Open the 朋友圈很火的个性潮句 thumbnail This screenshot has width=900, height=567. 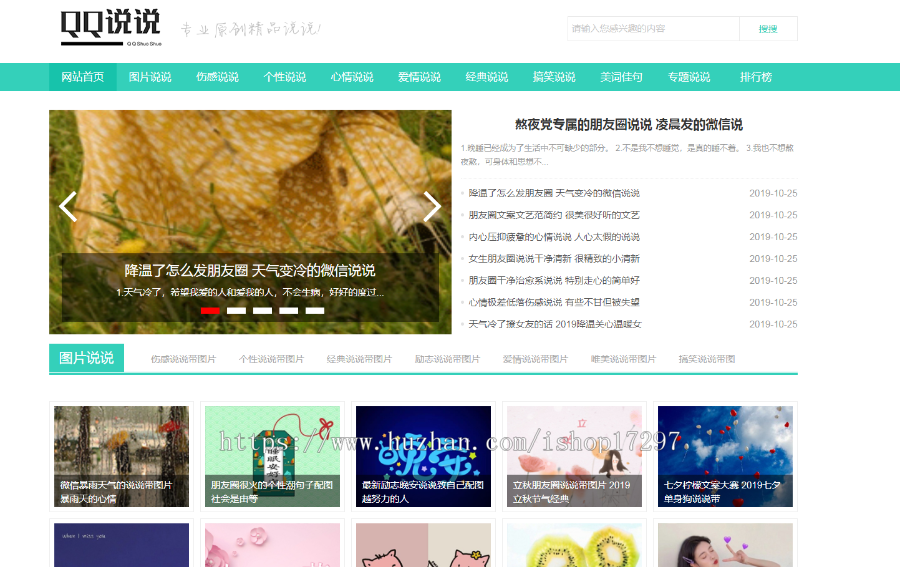272,456
